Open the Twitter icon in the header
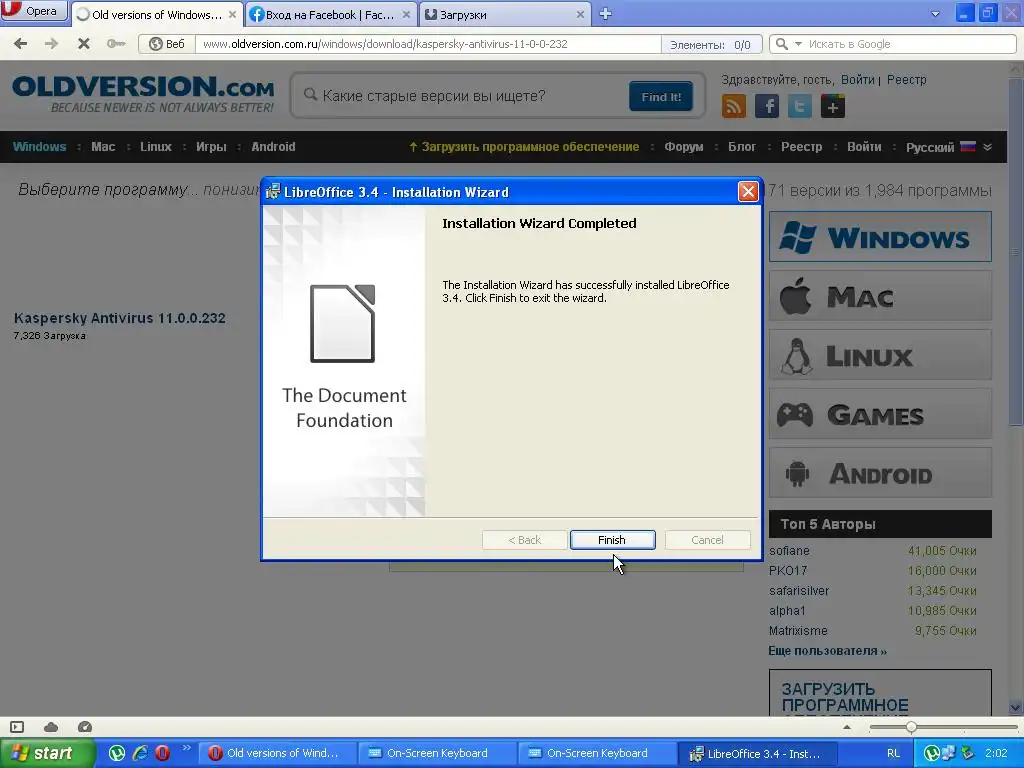The width and height of the screenshot is (1024, 768). coord(799,106)
